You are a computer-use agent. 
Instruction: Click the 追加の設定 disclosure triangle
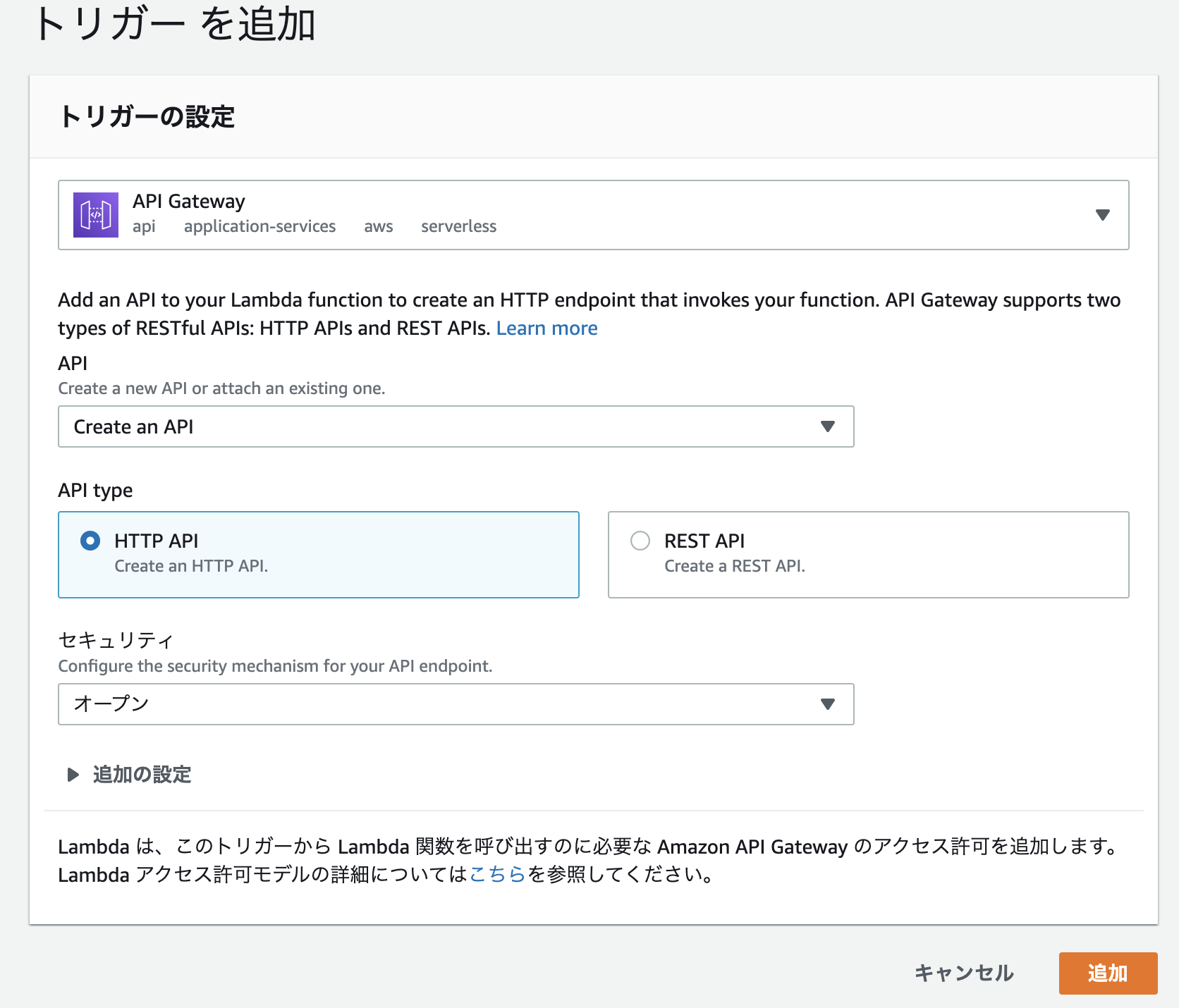click(72, 774)
